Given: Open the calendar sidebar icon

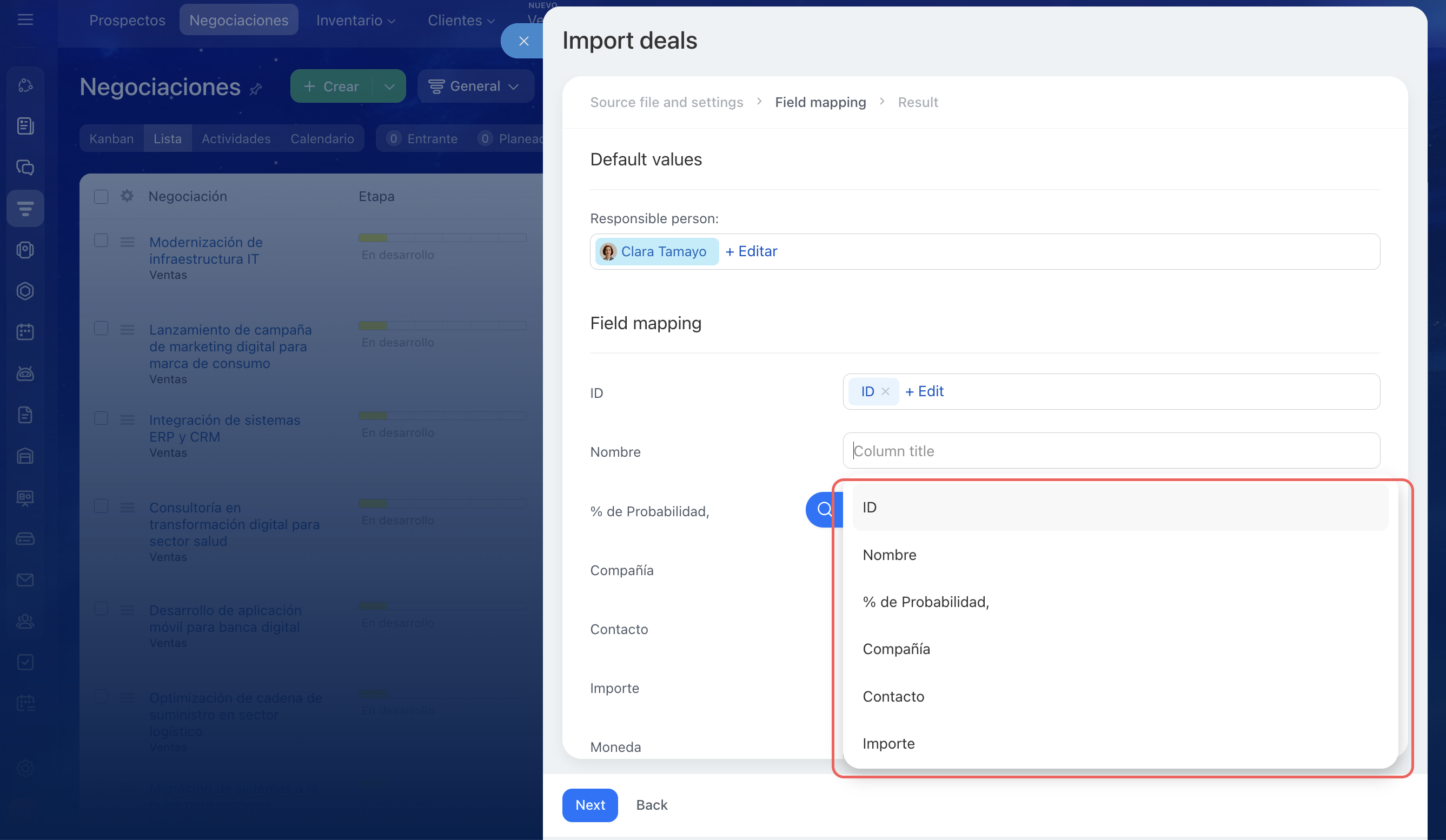Looking at the screenshot, I should tap(25, 332).
